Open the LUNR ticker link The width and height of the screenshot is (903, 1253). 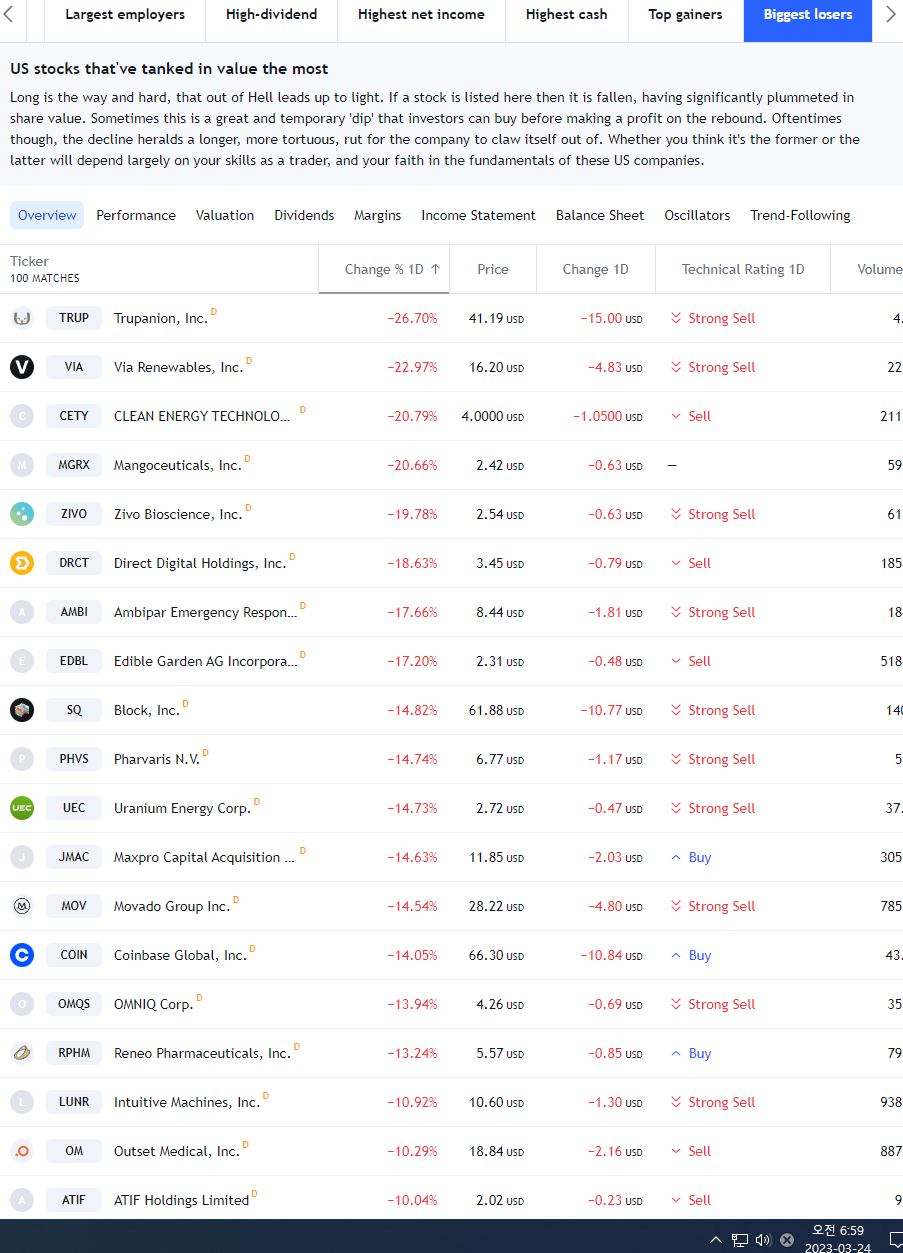coord(74,1102)
